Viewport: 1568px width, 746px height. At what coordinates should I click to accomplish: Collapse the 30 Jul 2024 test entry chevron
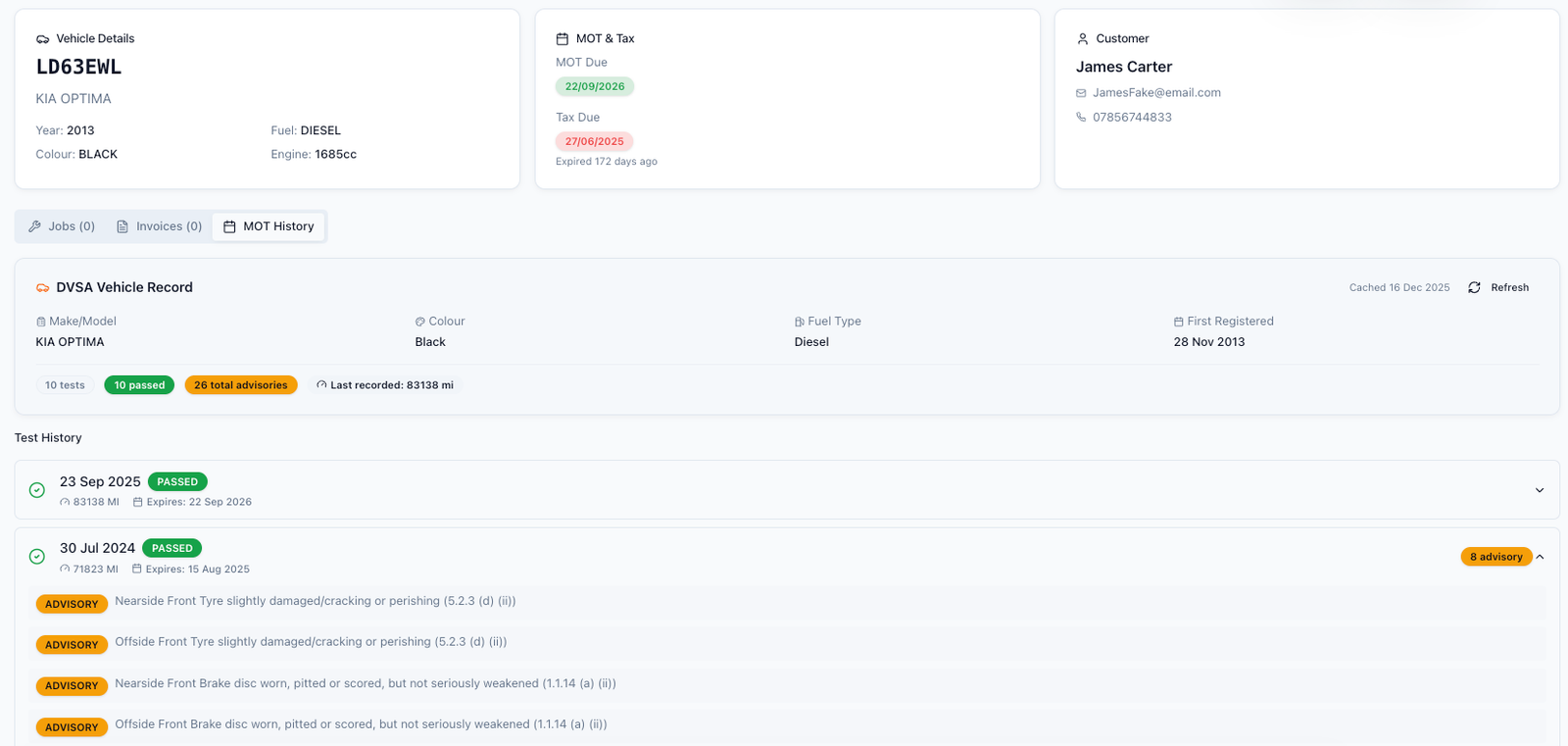pos(1540,557)
